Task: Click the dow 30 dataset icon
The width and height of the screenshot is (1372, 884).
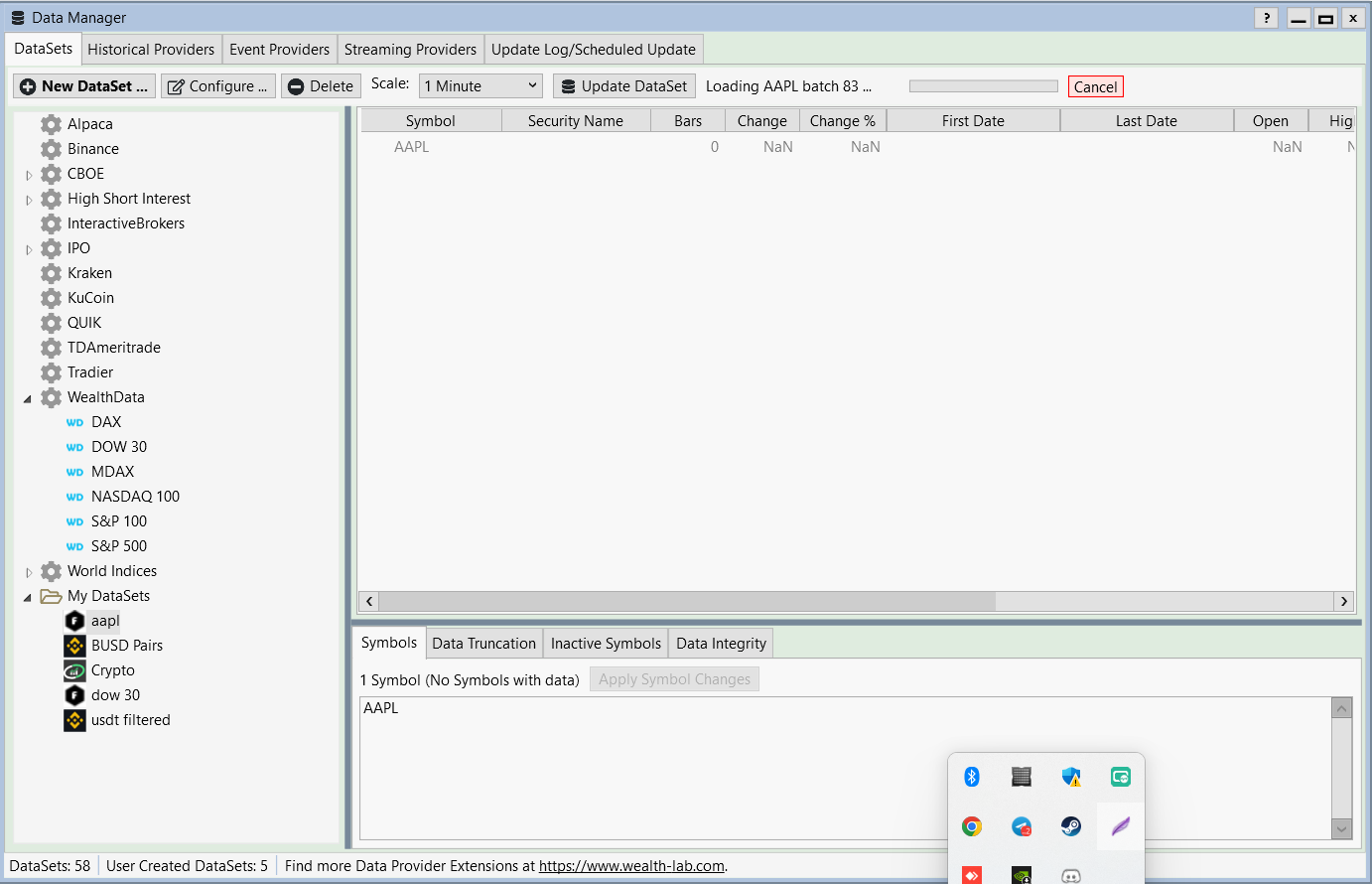Action: coord(74,695)
